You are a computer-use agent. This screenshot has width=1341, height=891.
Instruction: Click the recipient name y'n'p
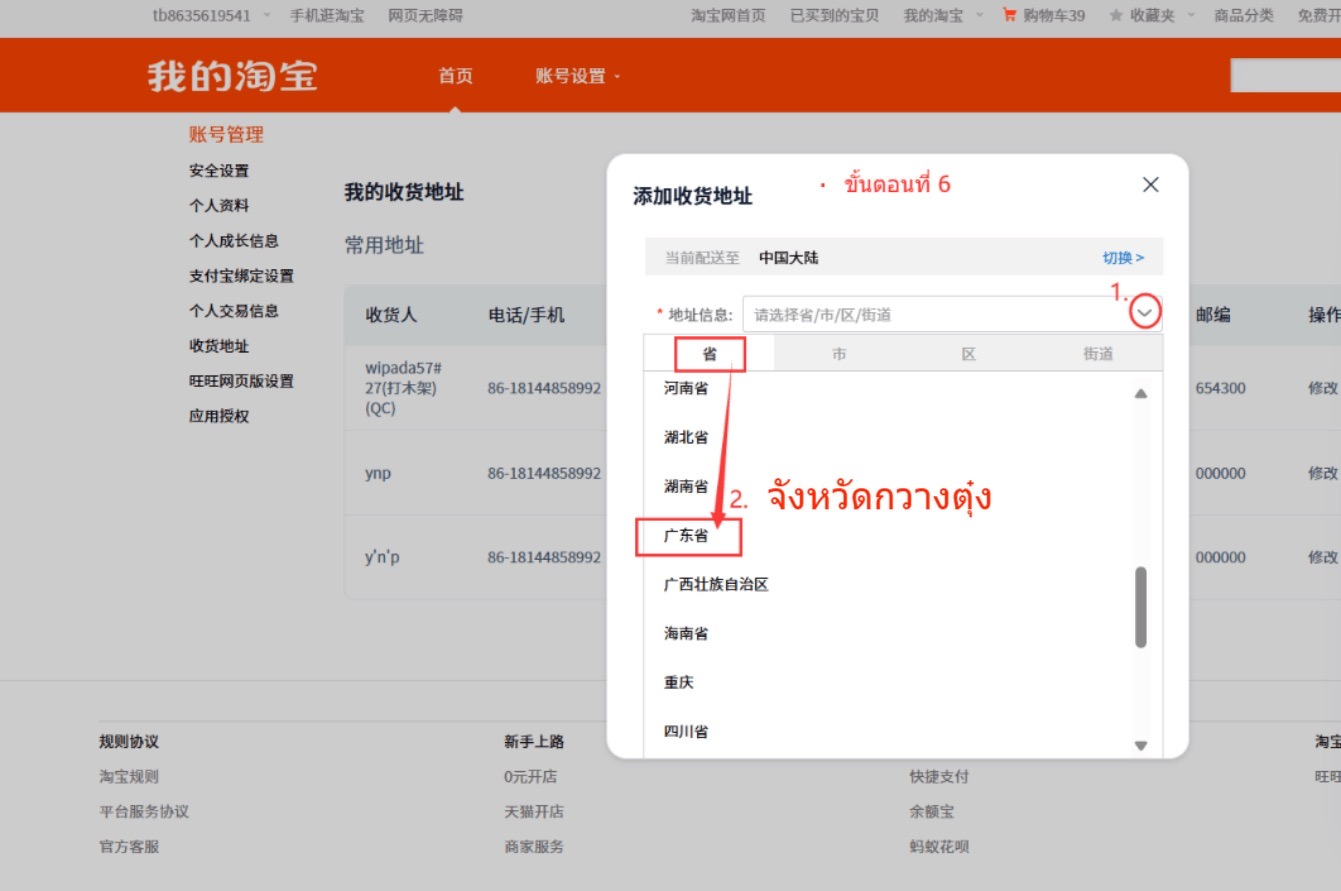[382, 557]
